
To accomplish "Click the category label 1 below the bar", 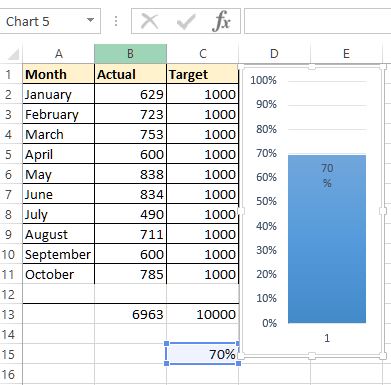I will (x=327, y=338).
